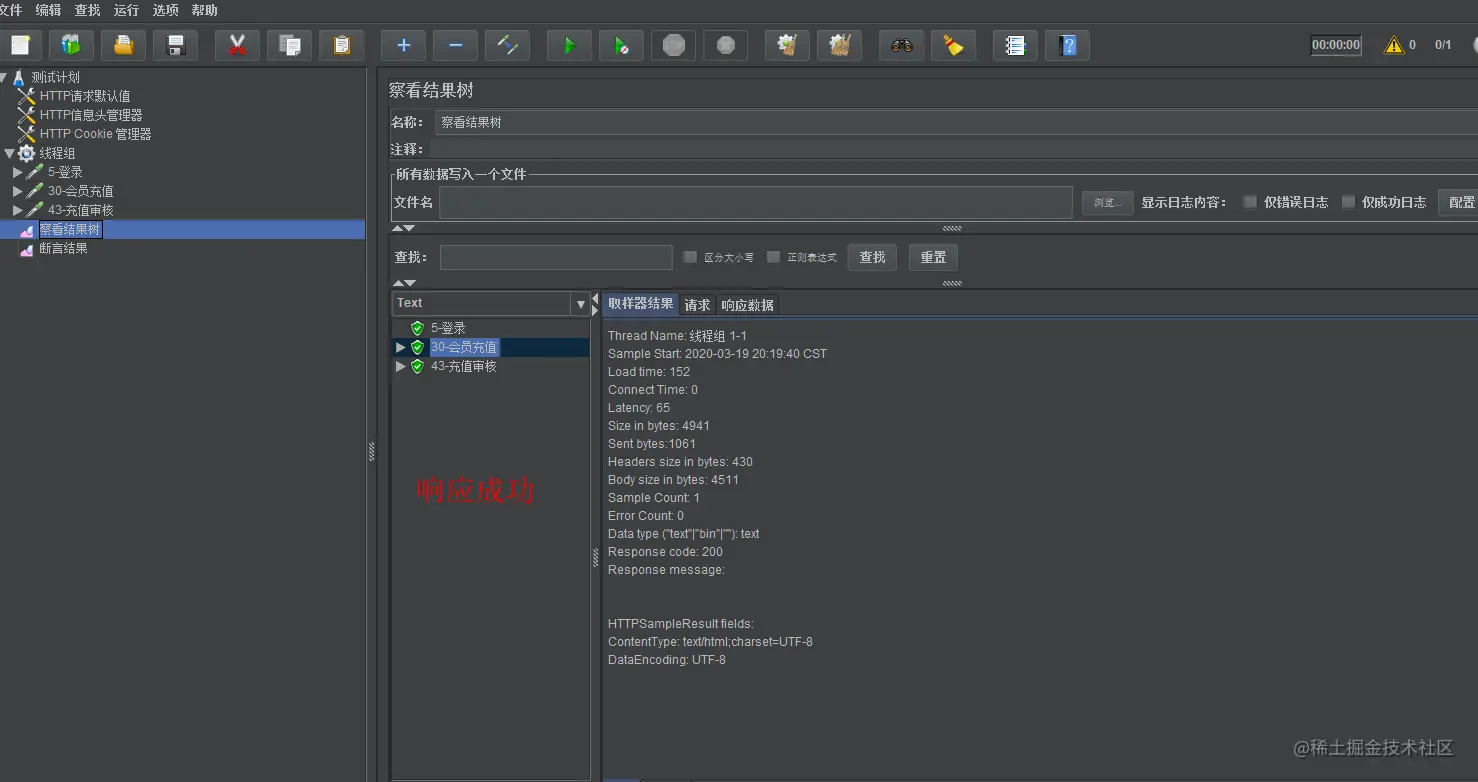Open the 编辑 menu
Image resolution: width=1478 pixels, height=782 pixels.
tap(48, 10)
